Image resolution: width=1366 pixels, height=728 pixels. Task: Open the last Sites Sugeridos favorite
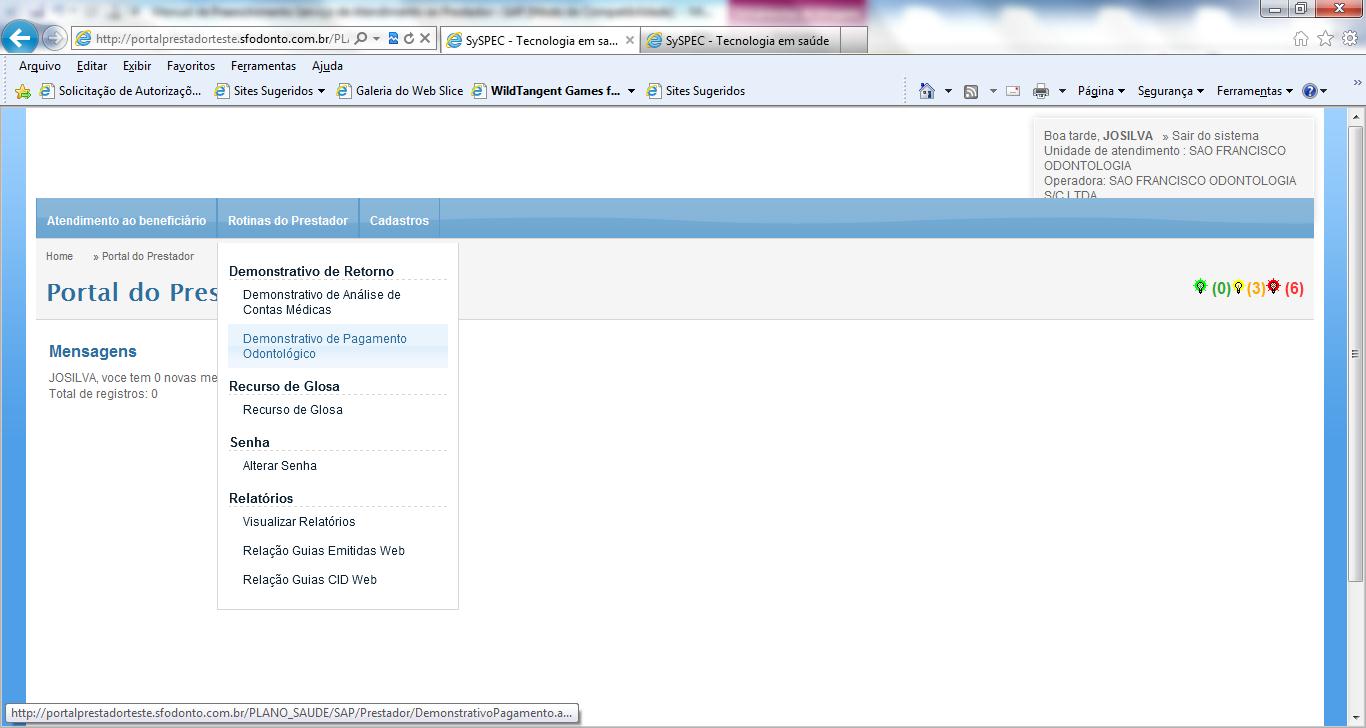[x=696, y=91]
